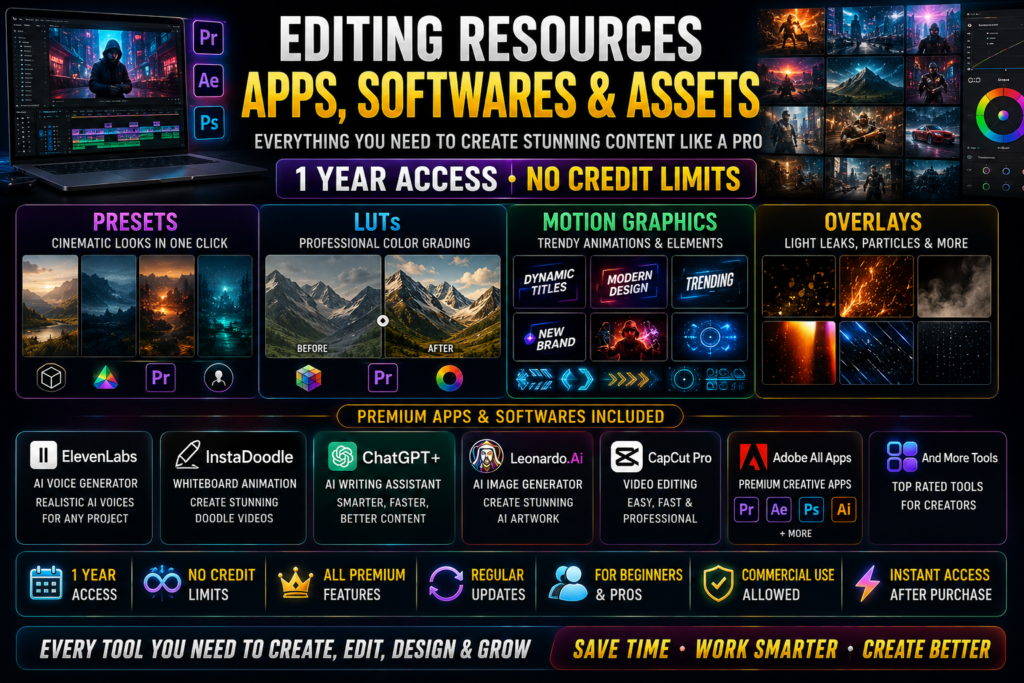Click the LUTs heading
Screen dimensions: 1024x683
click(x=377, y=222)
